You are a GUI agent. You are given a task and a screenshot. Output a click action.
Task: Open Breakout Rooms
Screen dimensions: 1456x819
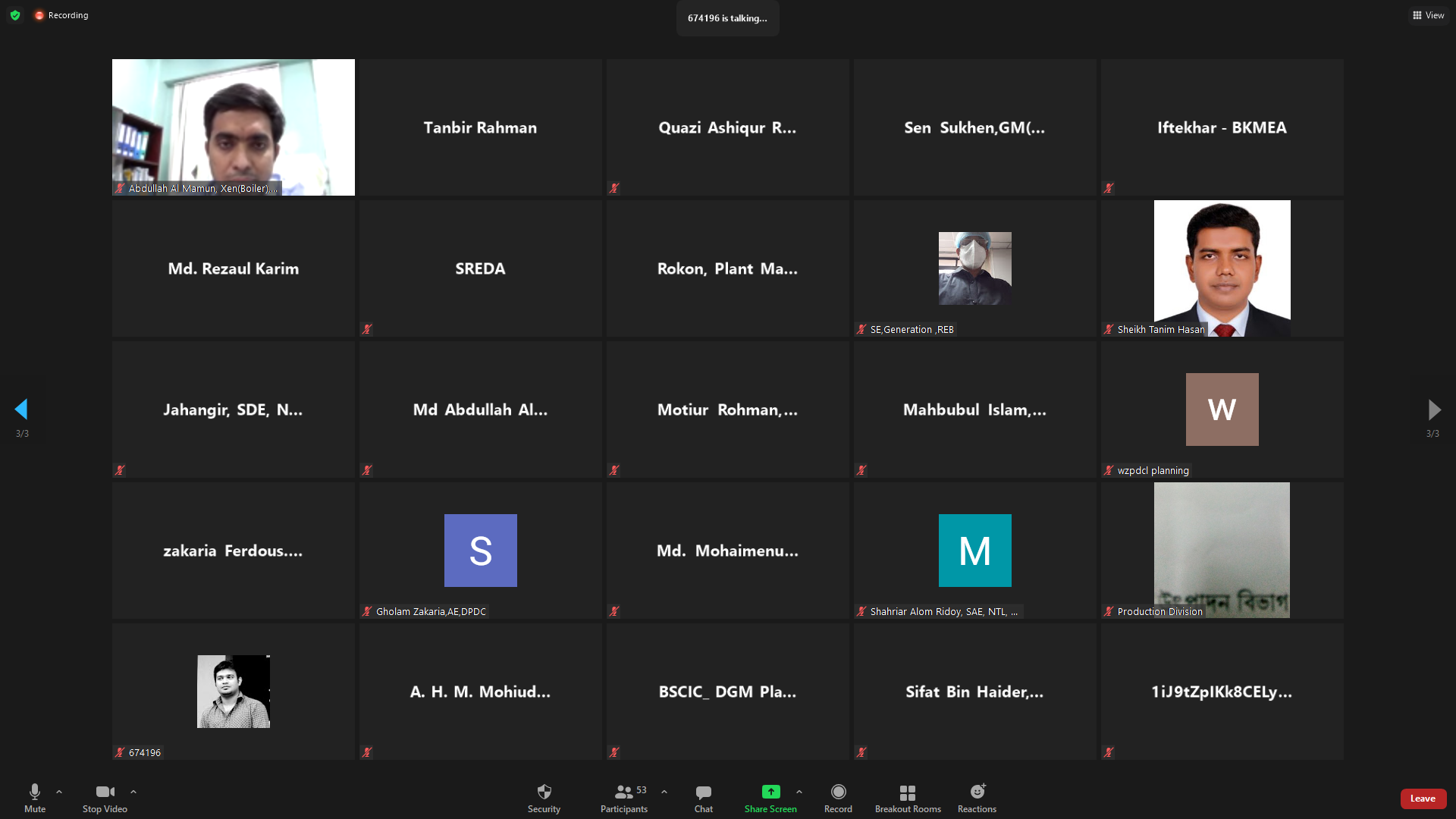tap(908, 798)
